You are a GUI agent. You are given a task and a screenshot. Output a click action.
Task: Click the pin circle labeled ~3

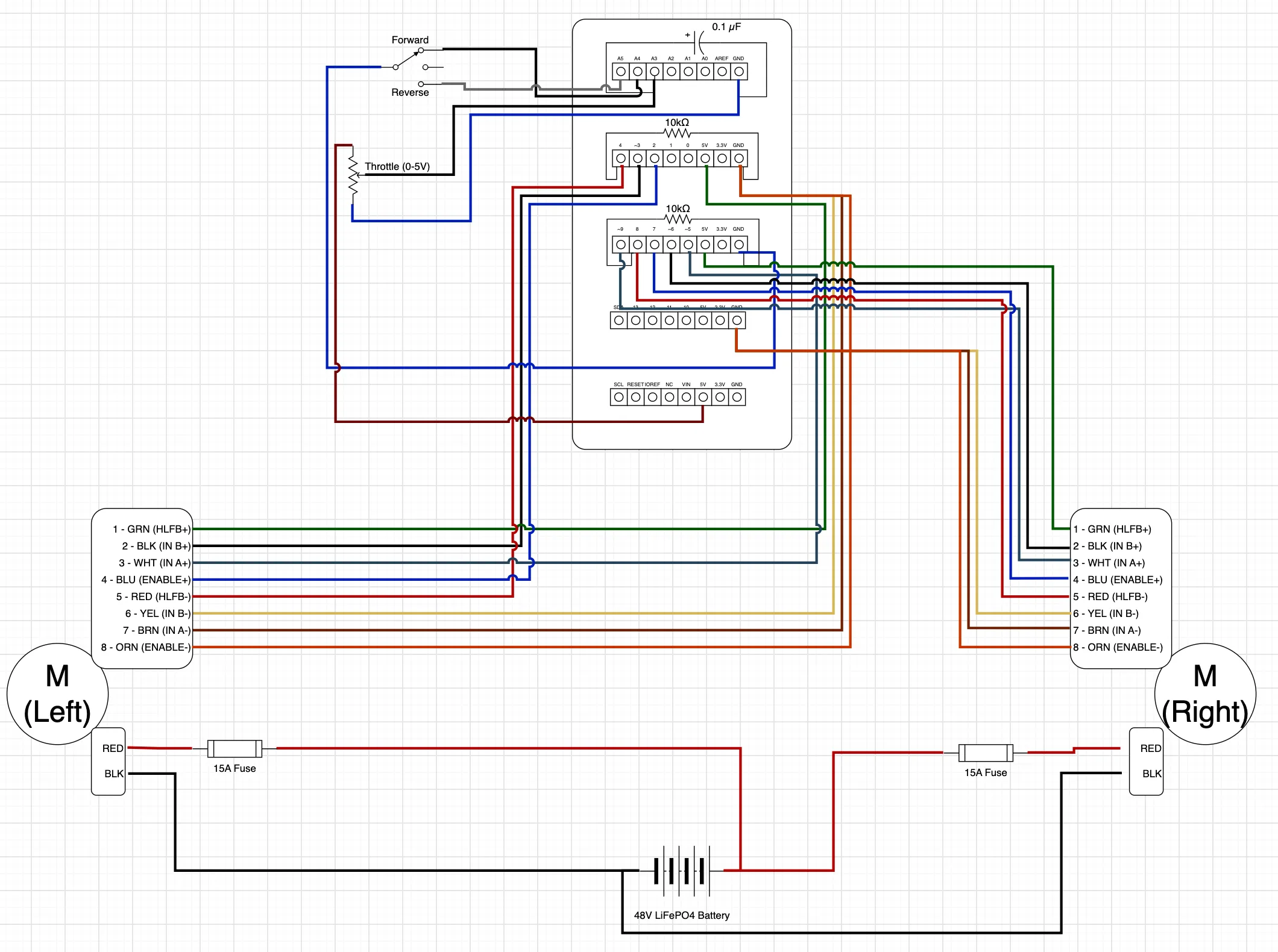click(x=637, y=158)
